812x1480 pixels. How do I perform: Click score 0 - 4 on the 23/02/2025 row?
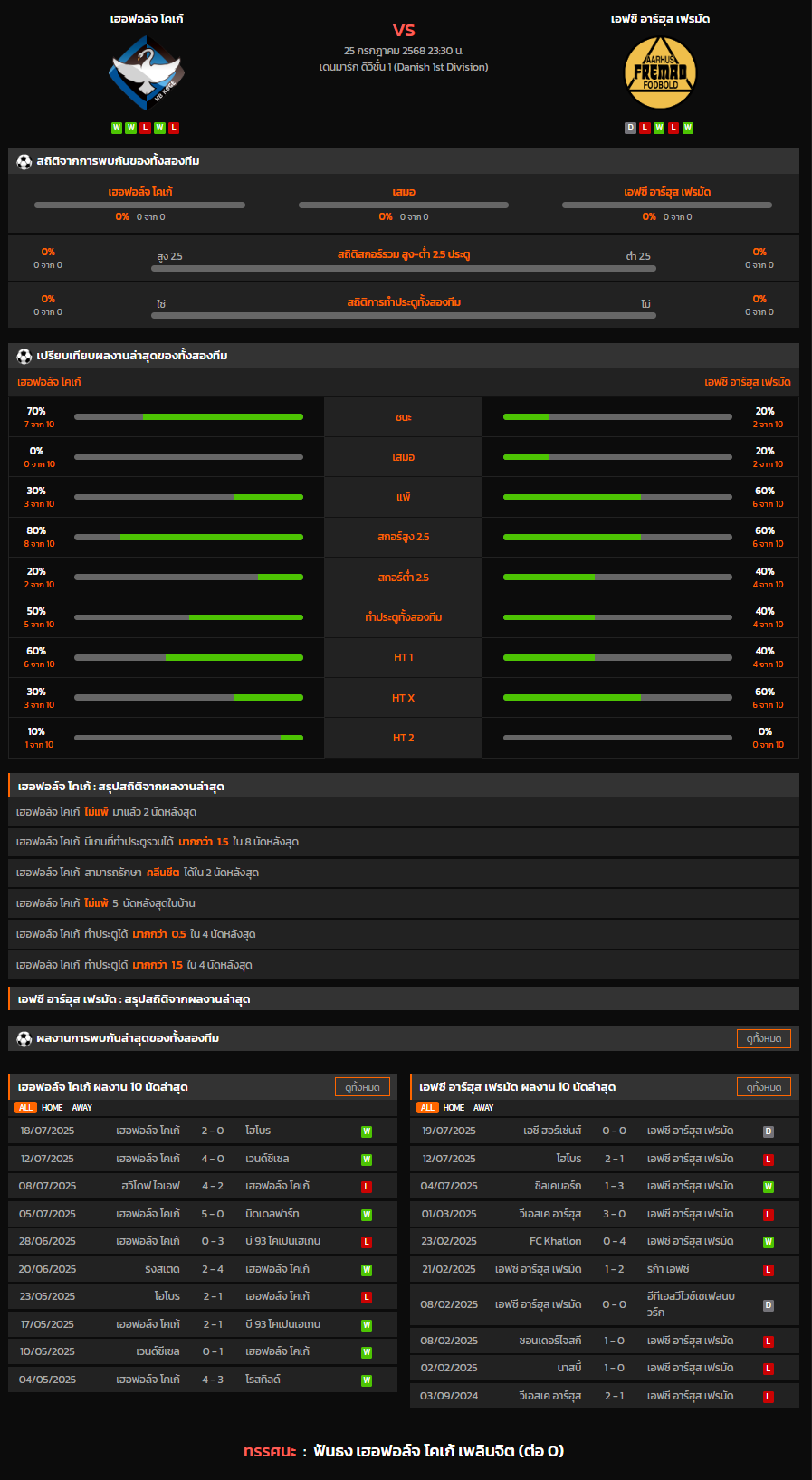point(615,1241)
